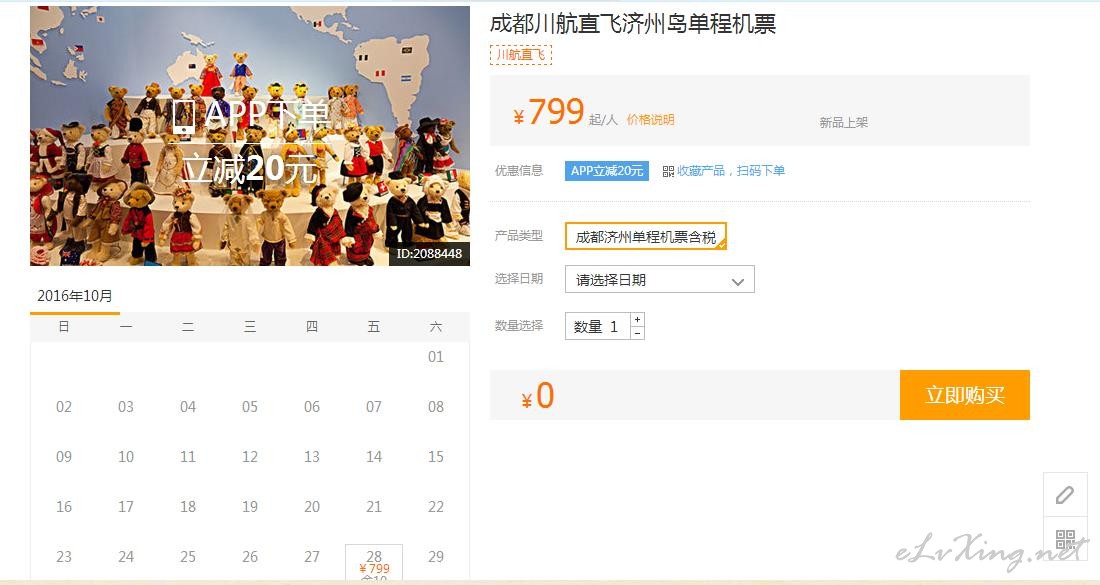The width and height of the screenshot is (1100, 585).
Task: Increase quantity with the plus stepper
Action: [x=637, y=319]
